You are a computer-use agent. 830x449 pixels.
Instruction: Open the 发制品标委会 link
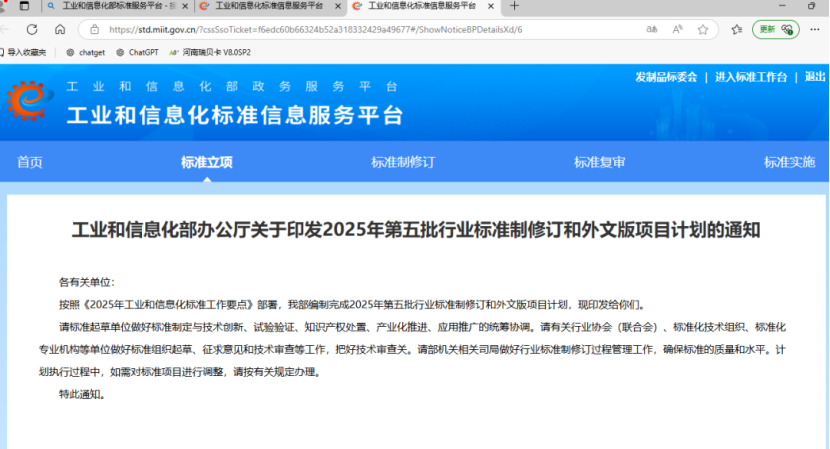[666, 77]
